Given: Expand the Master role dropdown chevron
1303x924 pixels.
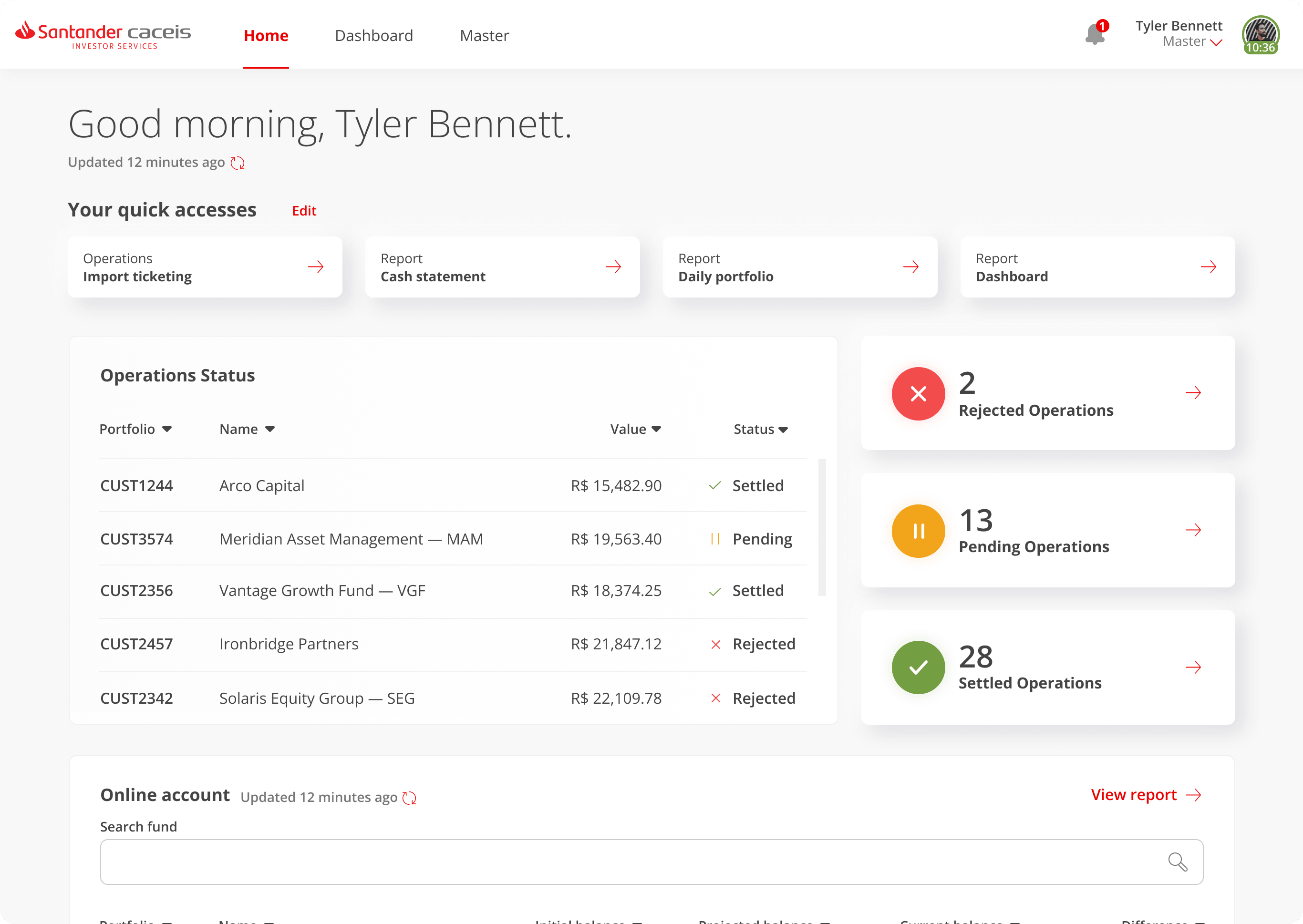Looking at the screenshot, I should pyautogui.click(x=1216, y=42).
